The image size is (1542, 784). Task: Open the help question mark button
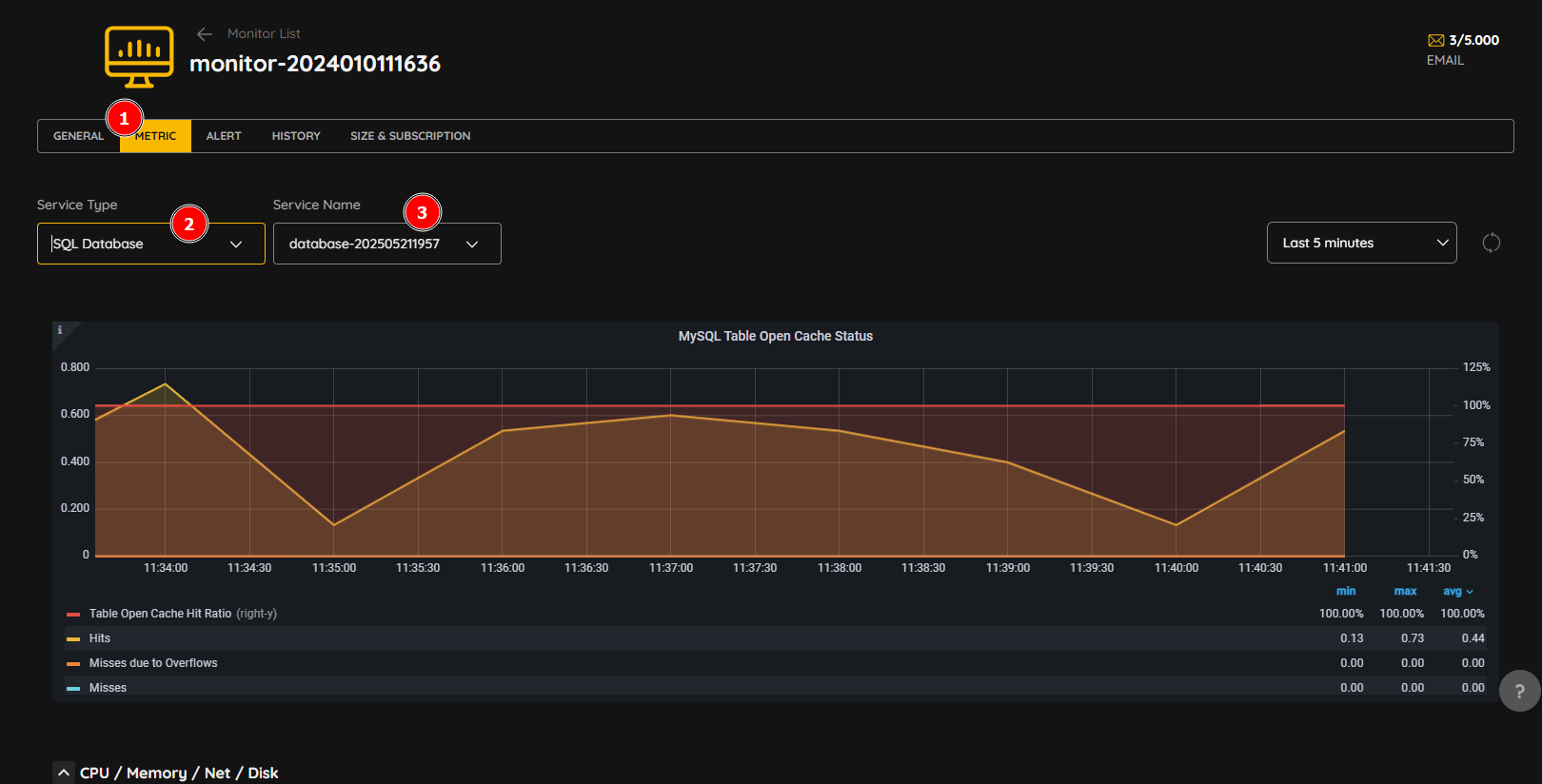click(x=1519, y=691)
